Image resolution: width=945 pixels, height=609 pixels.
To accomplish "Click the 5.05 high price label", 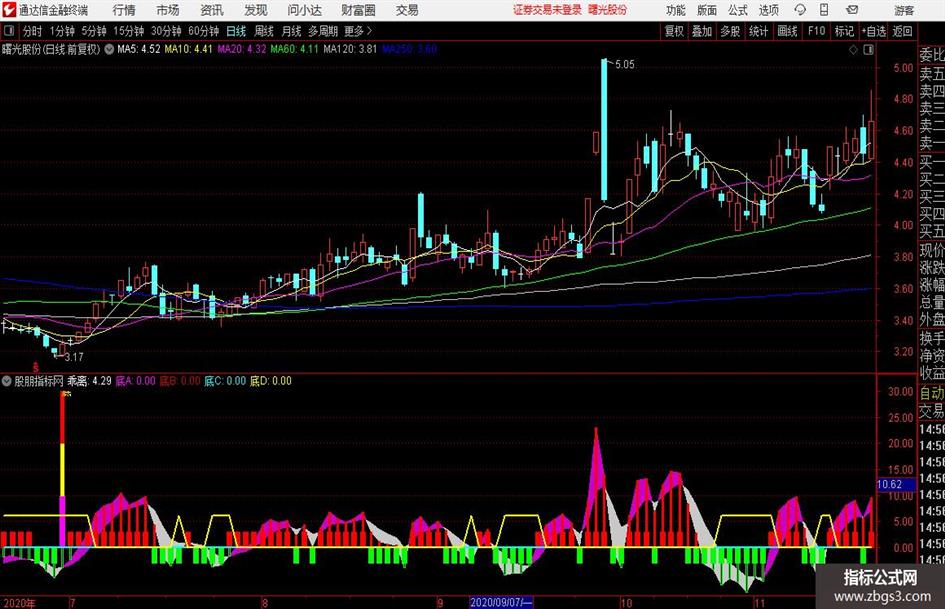I will pos(624,65).
